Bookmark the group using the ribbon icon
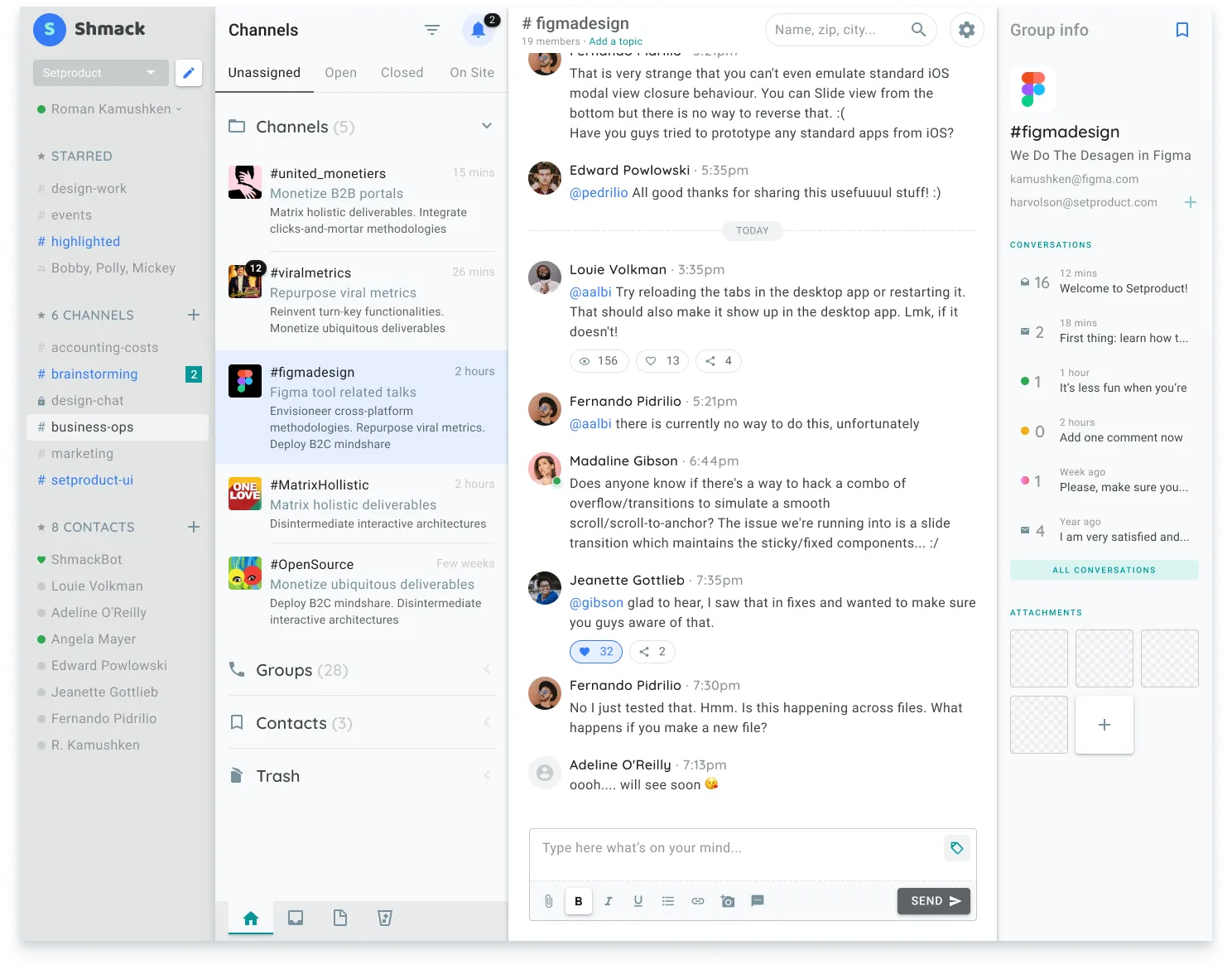The height and width of the screenshot is (974, 1232). (x=1181, y=30)
